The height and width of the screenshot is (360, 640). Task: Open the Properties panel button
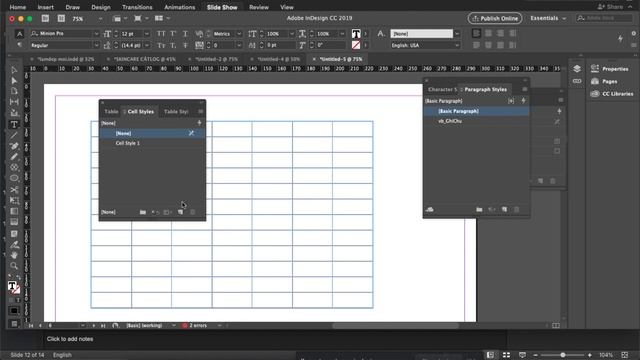[x=611, y=69]
